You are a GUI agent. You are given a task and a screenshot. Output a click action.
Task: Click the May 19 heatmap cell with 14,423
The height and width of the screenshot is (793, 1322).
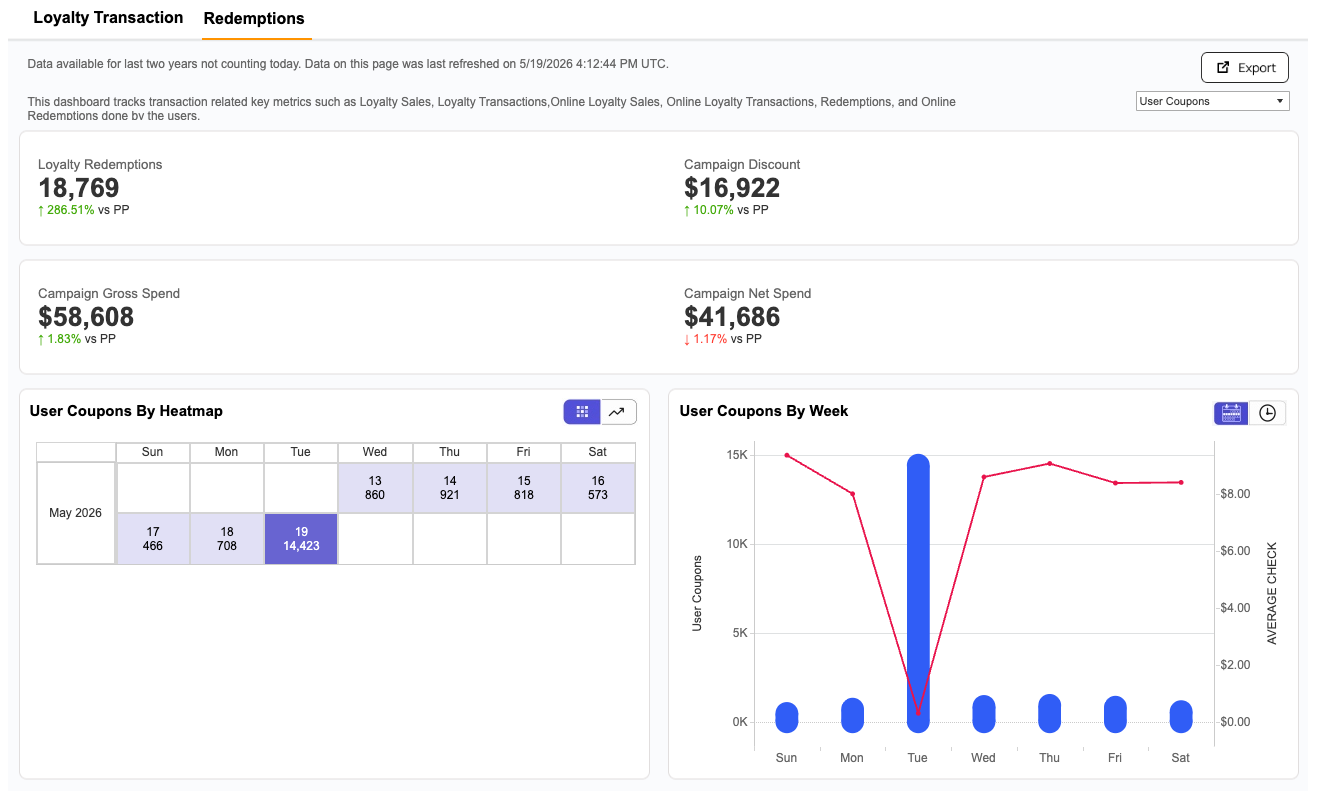pyautogui.click(x=301, y=539)
